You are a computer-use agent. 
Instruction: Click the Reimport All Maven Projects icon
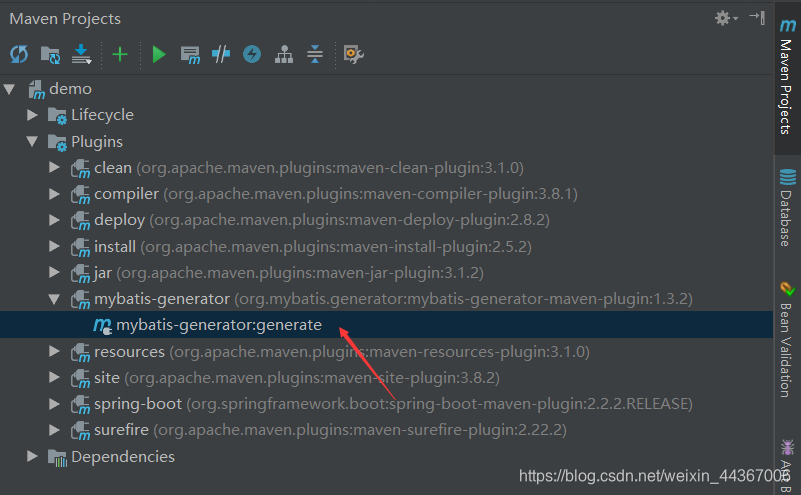19,54
